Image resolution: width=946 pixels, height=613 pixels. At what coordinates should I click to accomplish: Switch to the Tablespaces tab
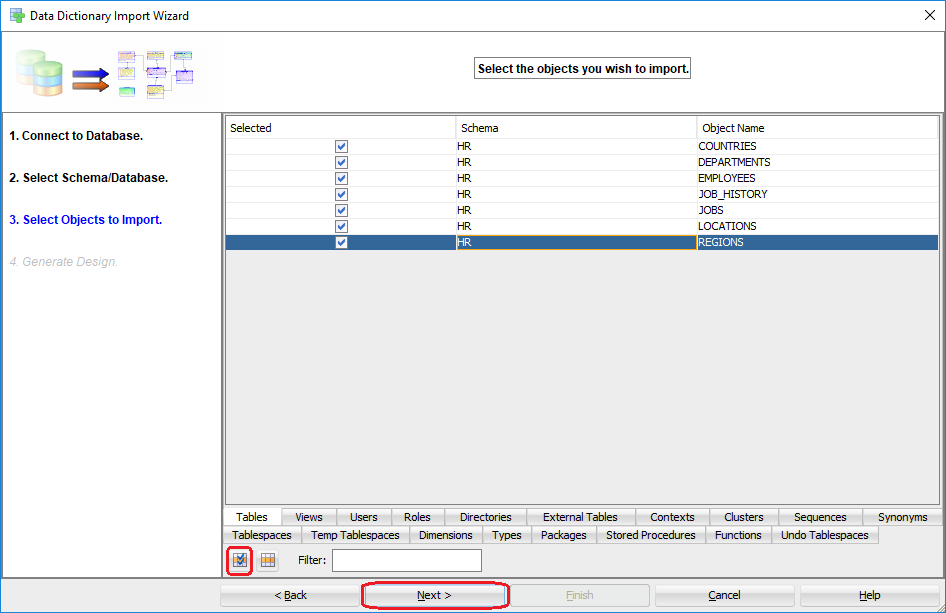pyautogui.click(x=261, y=535)
